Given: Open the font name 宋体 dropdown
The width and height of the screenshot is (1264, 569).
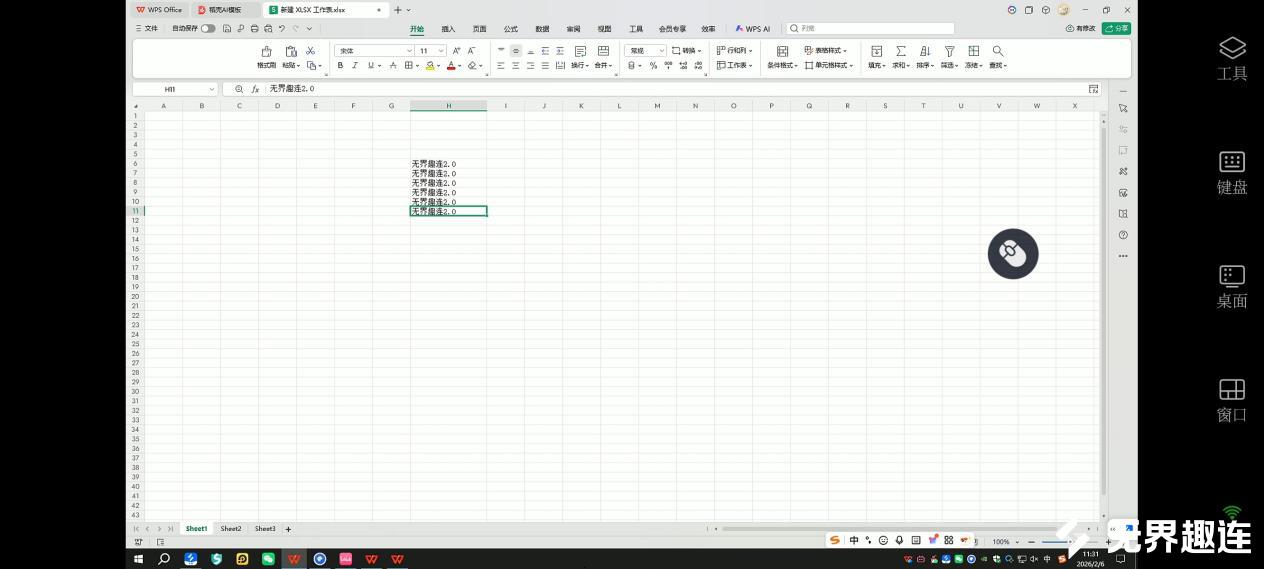Looking at the screenshot, I should [x=409, y=51].
